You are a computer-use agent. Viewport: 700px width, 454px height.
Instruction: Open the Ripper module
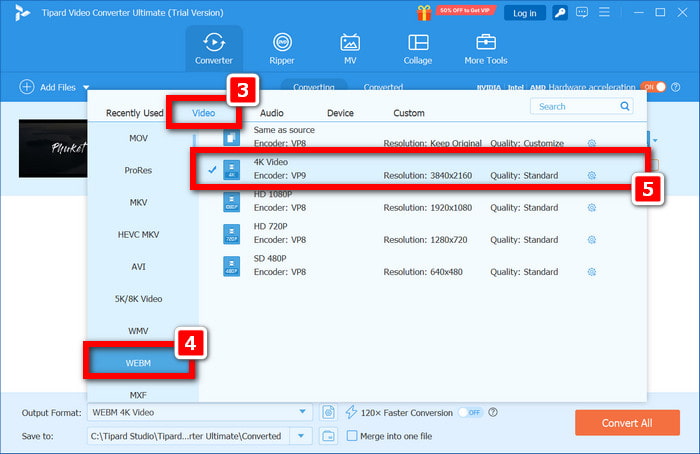(x=282, y=49)
